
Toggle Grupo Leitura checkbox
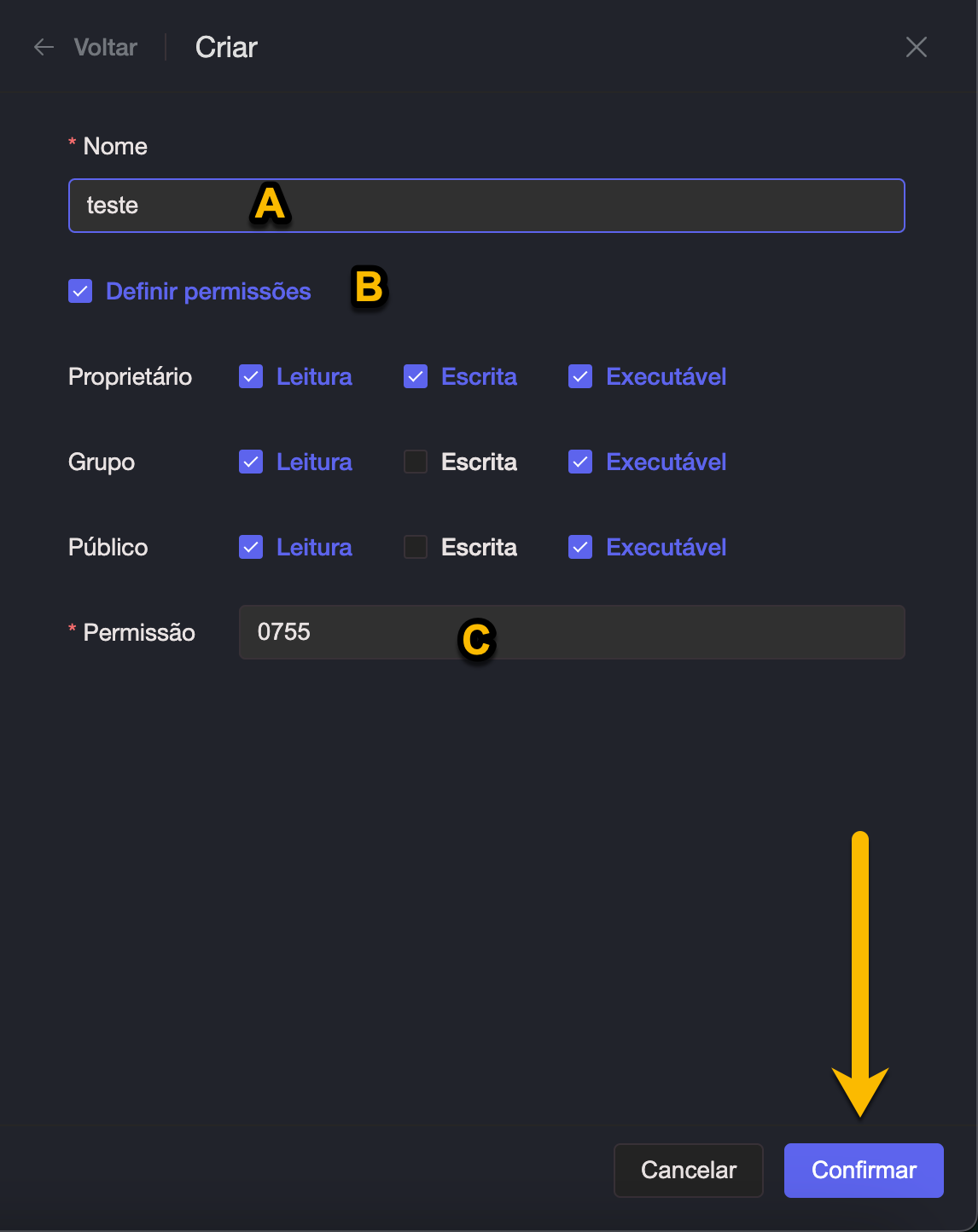251,462
